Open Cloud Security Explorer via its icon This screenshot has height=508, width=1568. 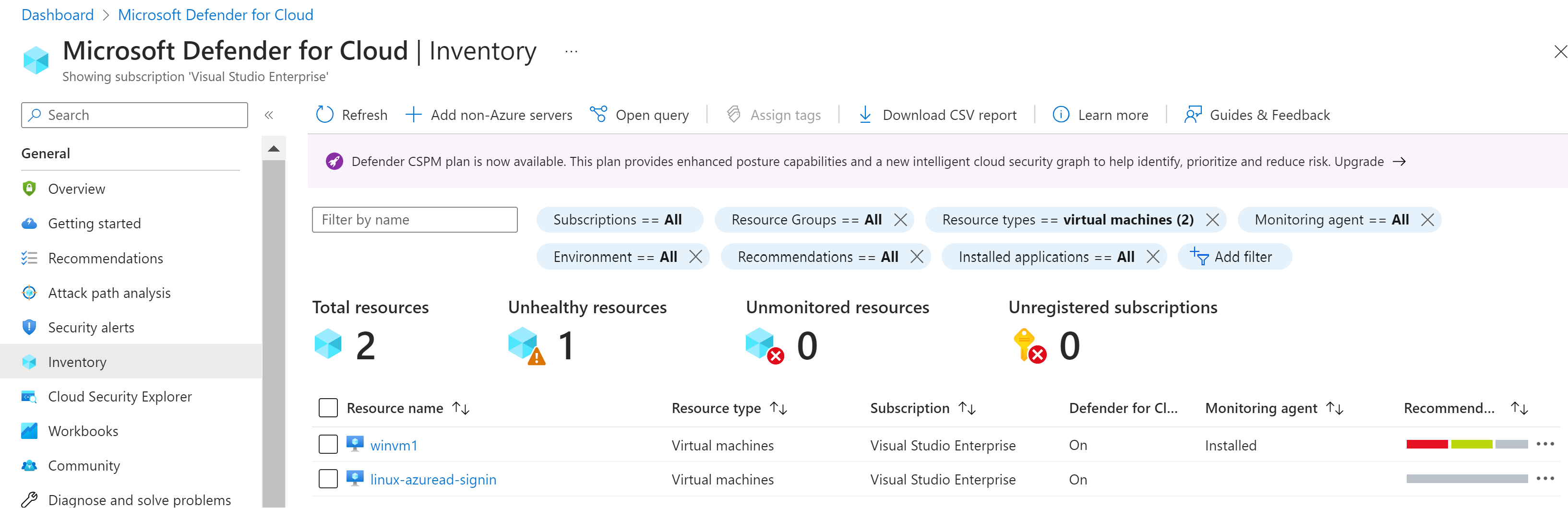29,396
